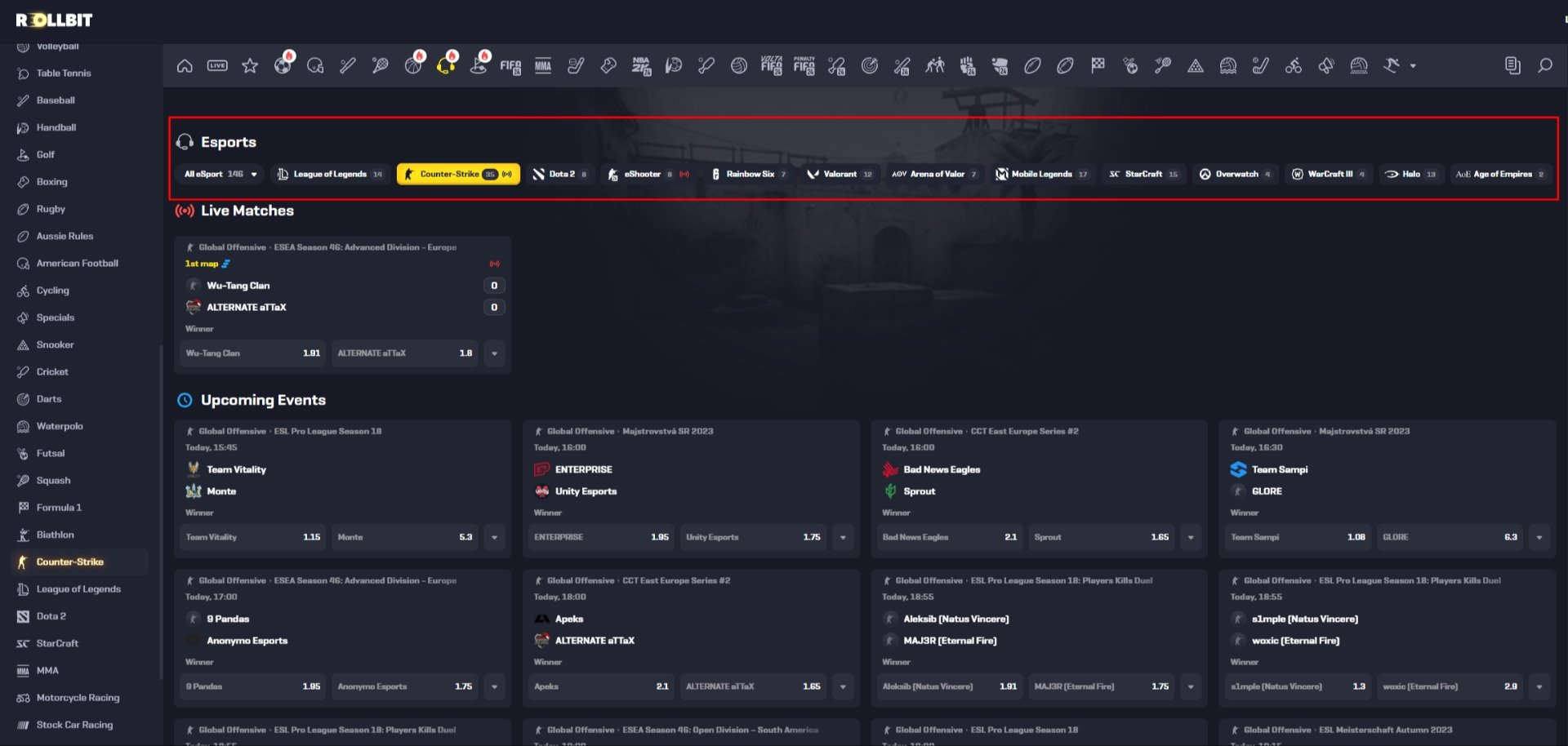Expand markets for Team Sampi vs GLORE
The image size is (1568, 746).
[1539, 537]
